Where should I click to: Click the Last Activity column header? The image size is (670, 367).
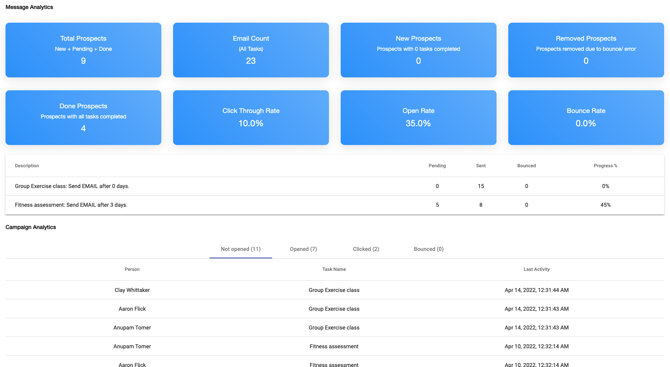coord(537,270)
